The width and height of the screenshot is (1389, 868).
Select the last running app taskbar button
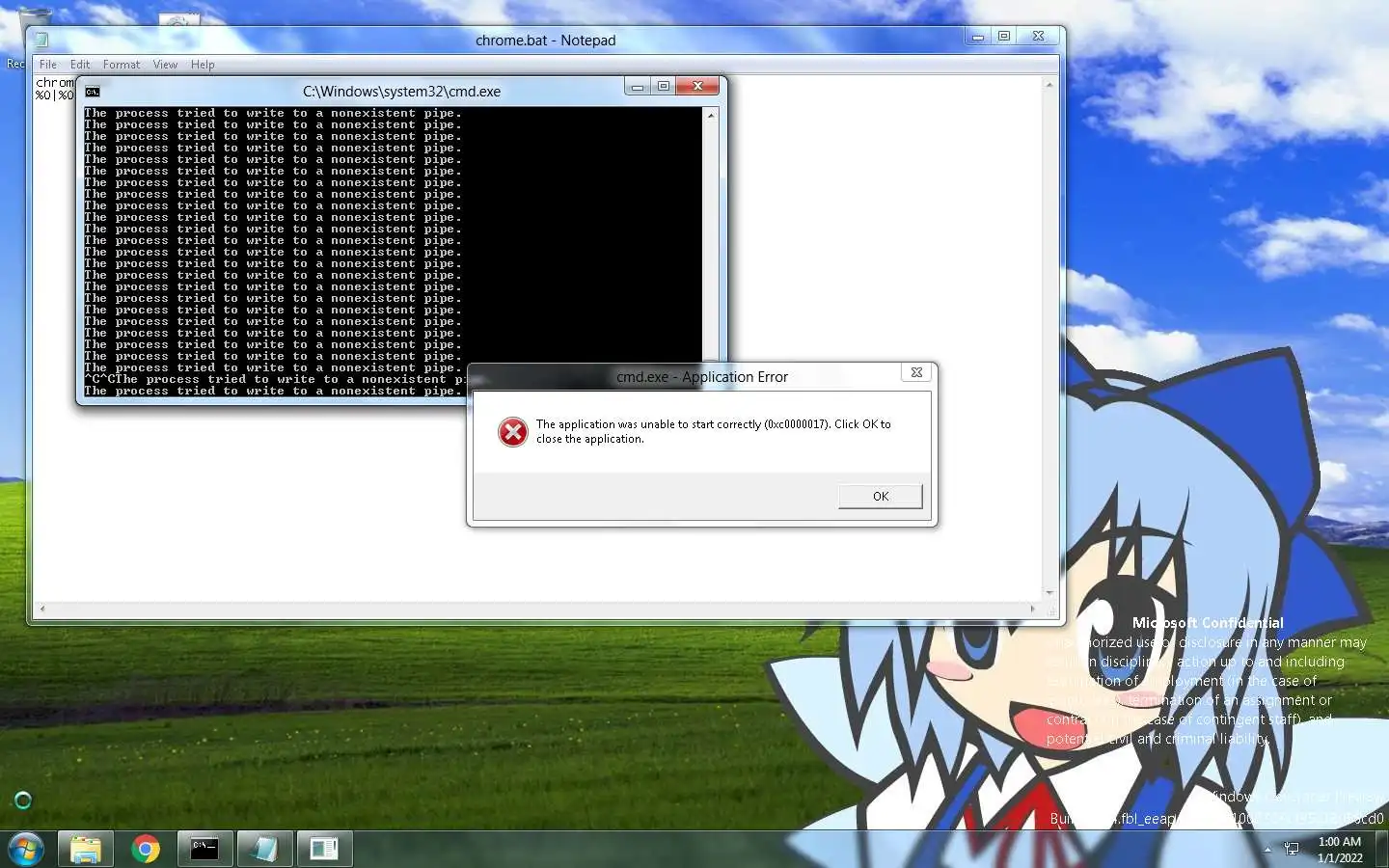(x=324, y=849)
